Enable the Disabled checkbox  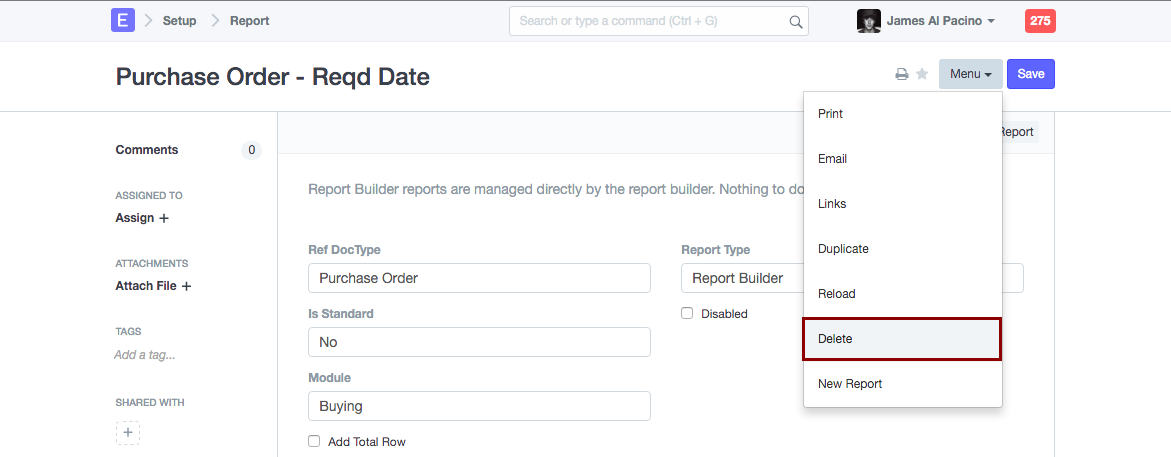(687, 313)
